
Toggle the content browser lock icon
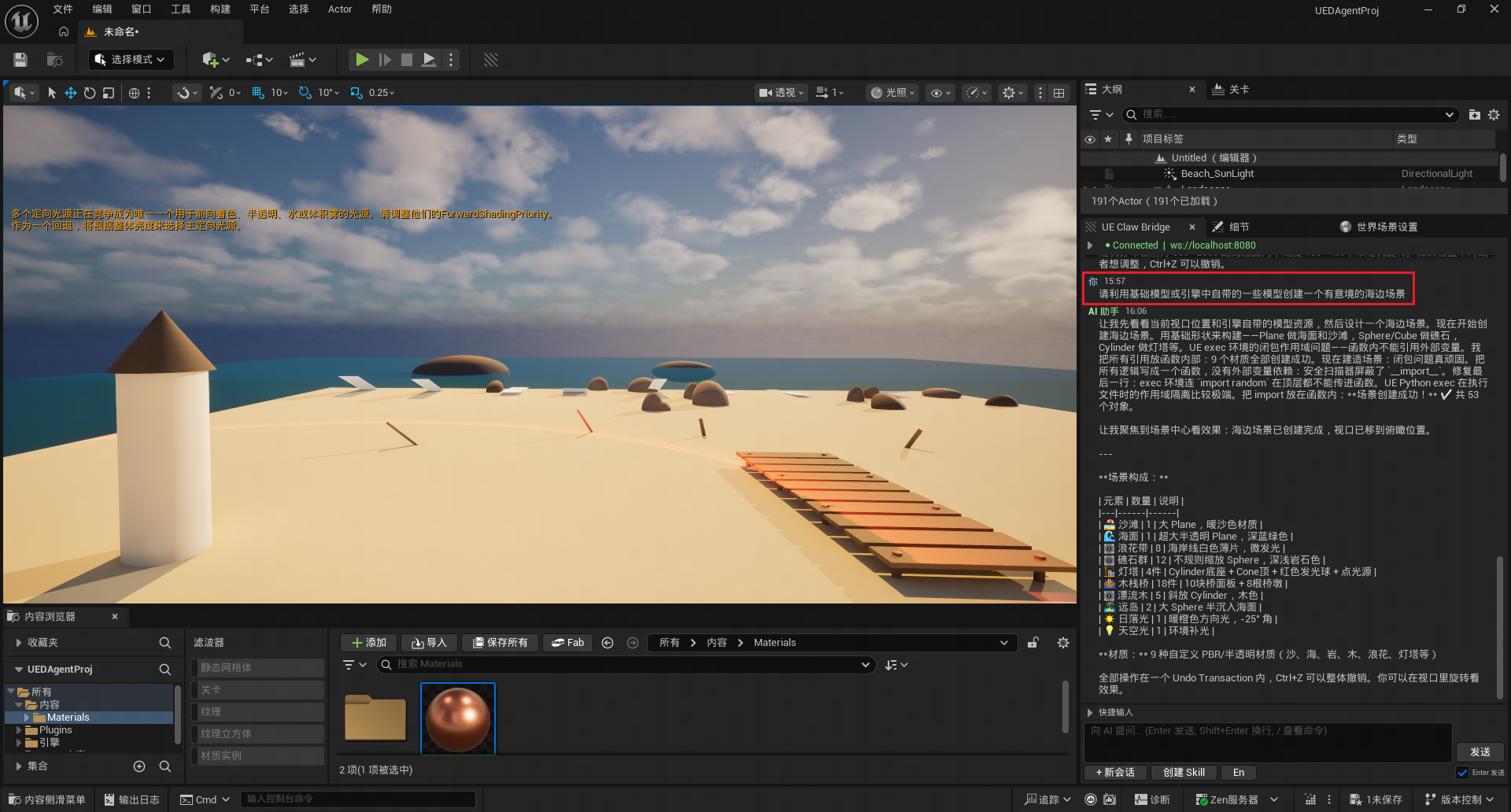(1033, 643)
